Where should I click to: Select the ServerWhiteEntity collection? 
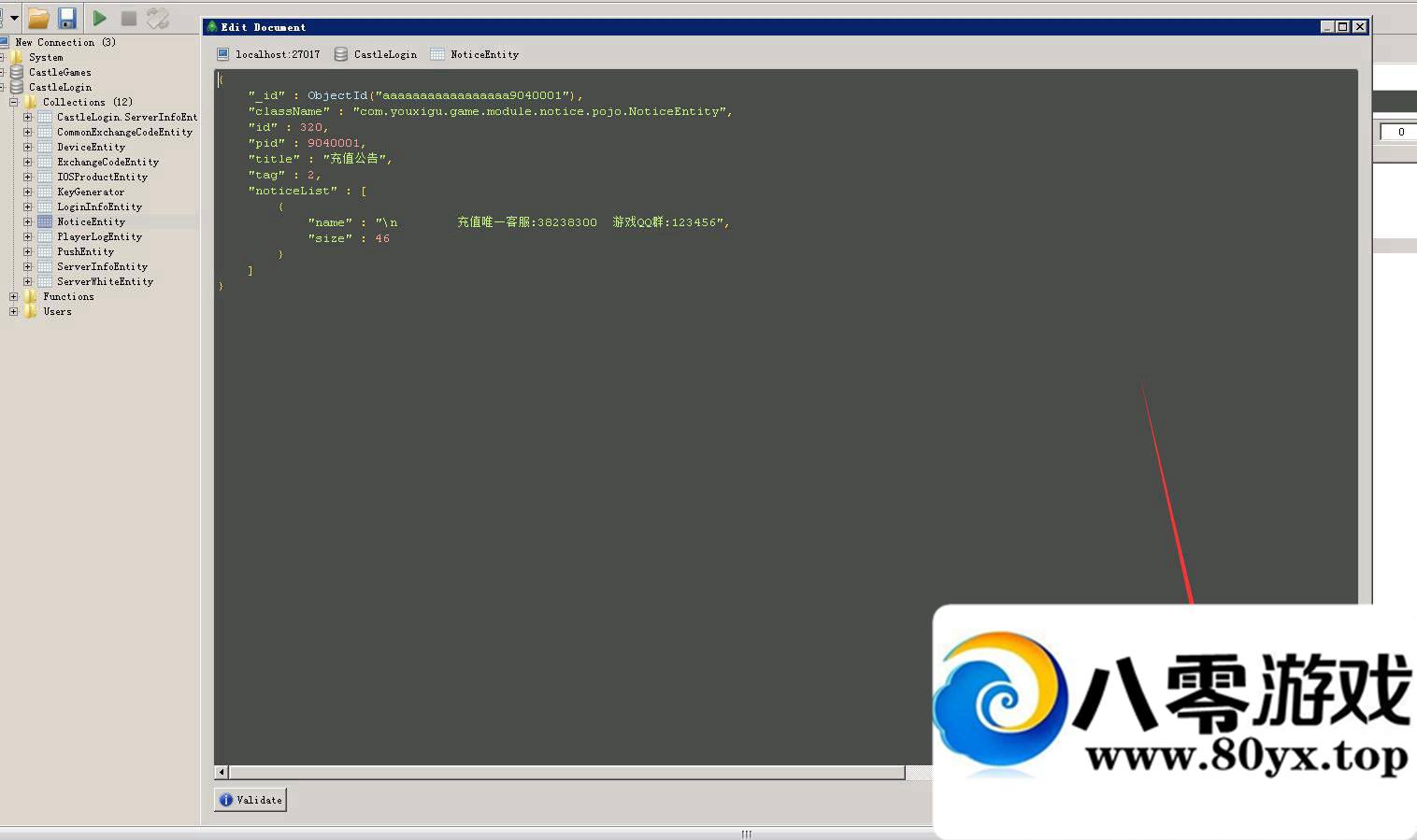pos(105,281)
